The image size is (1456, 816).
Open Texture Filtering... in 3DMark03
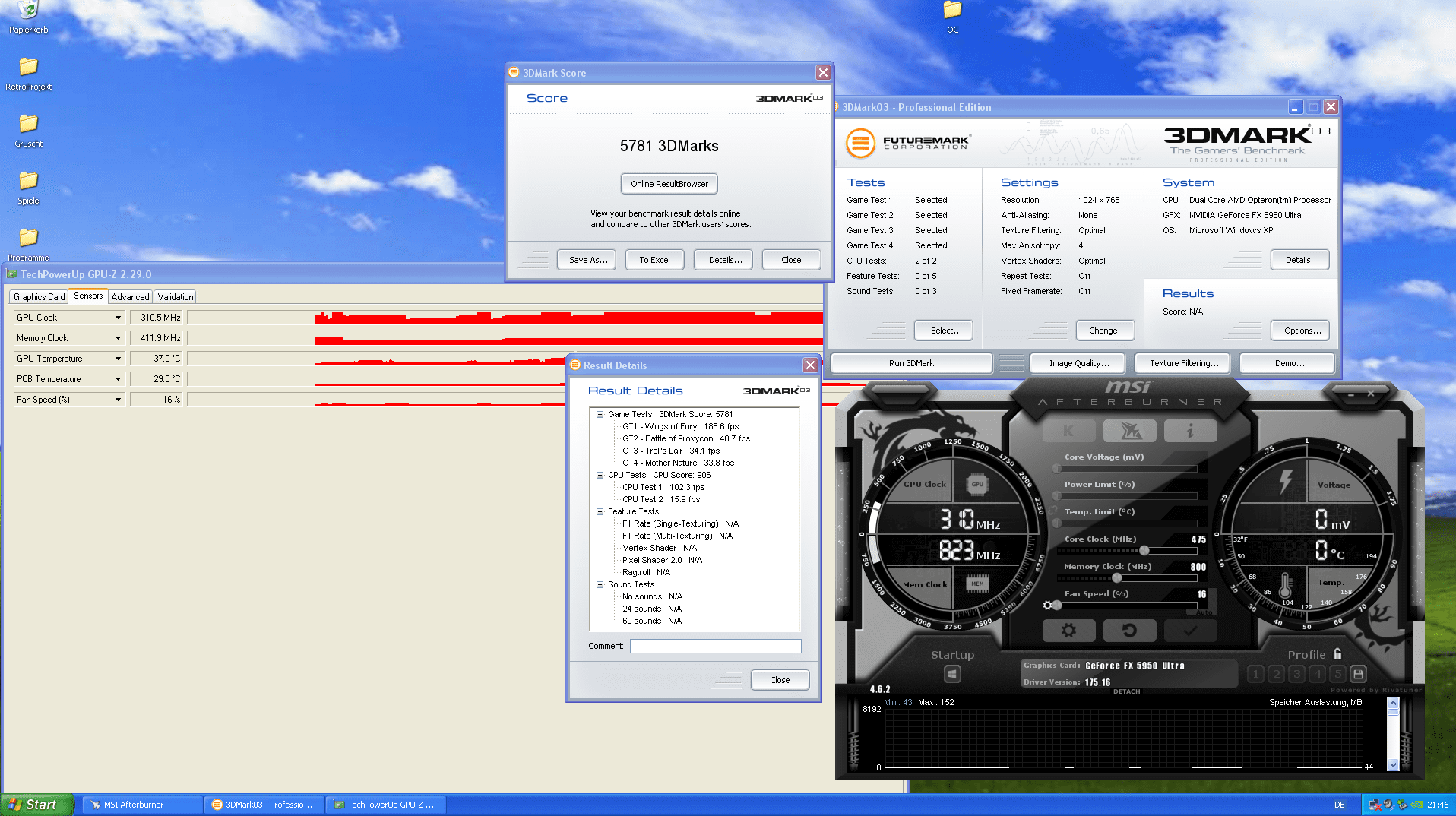coord(1183,363)
